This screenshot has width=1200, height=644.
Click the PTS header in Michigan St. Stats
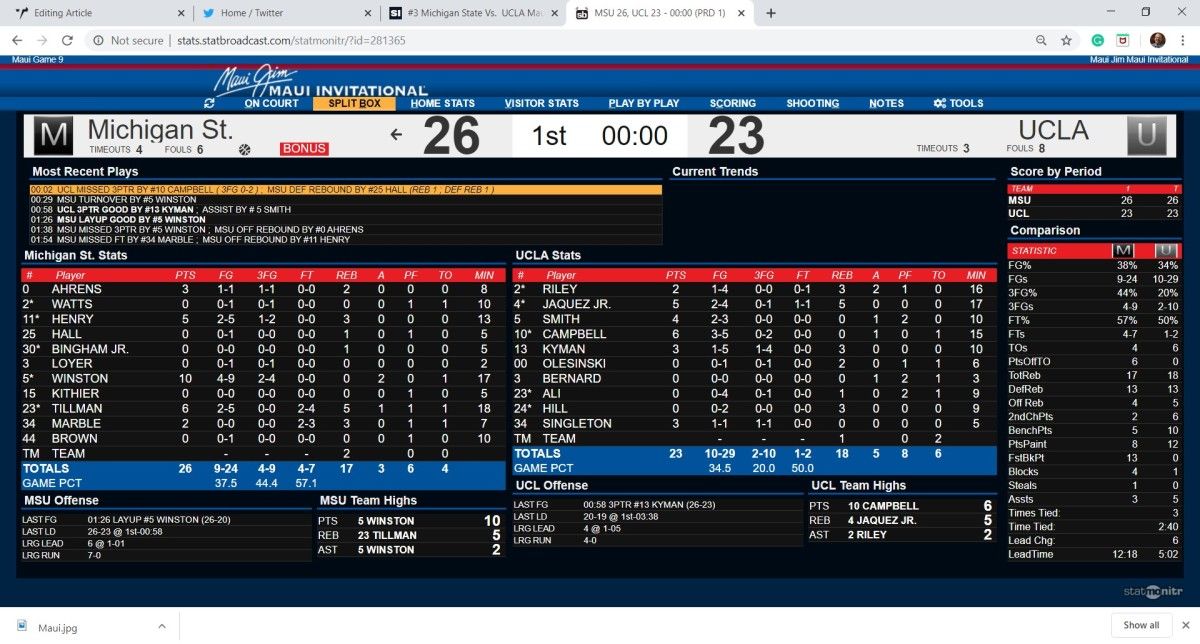(x=185, y=275)
